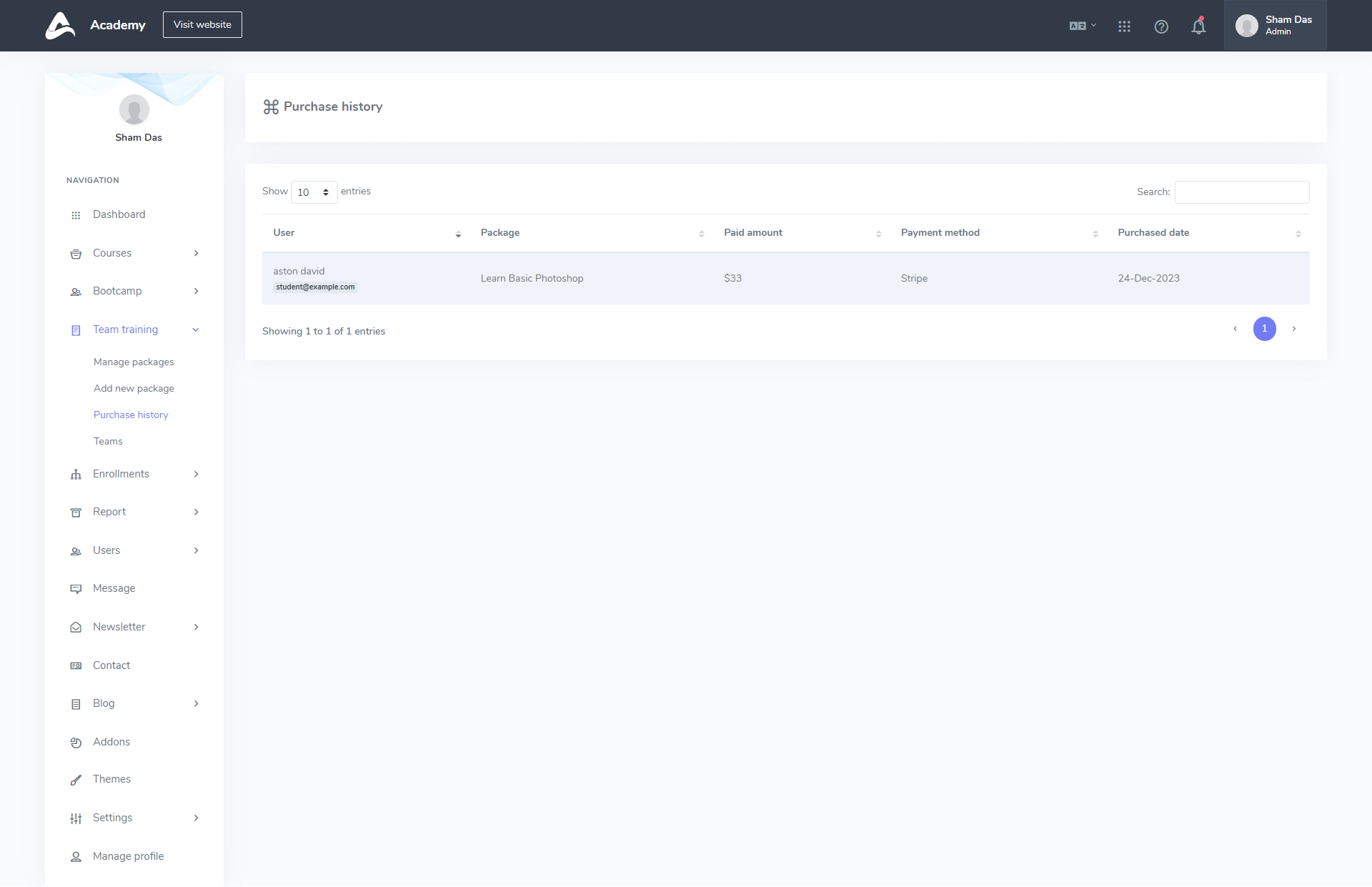Click the Dashboard grid icon in sidebar
Viewport: 1372px width, 887px height.
[x=76, y=215]
